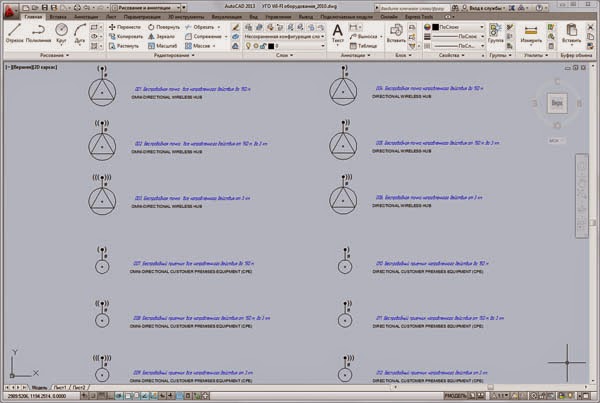Click the Обрезать (Trim) tool
The height and width of the screenshot is (403, 600).
(x=200, y=27)
